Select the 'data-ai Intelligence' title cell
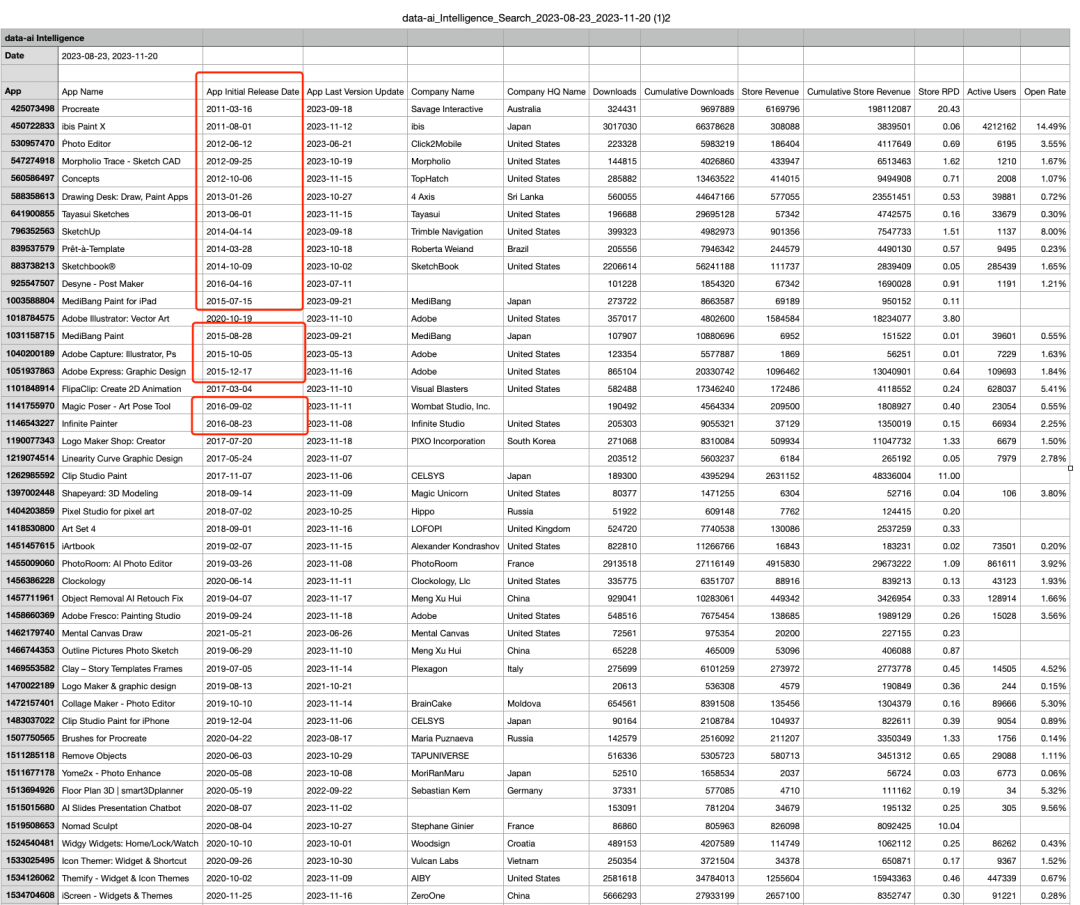Viewport: 1080px width, 905px height. [44, 38]
